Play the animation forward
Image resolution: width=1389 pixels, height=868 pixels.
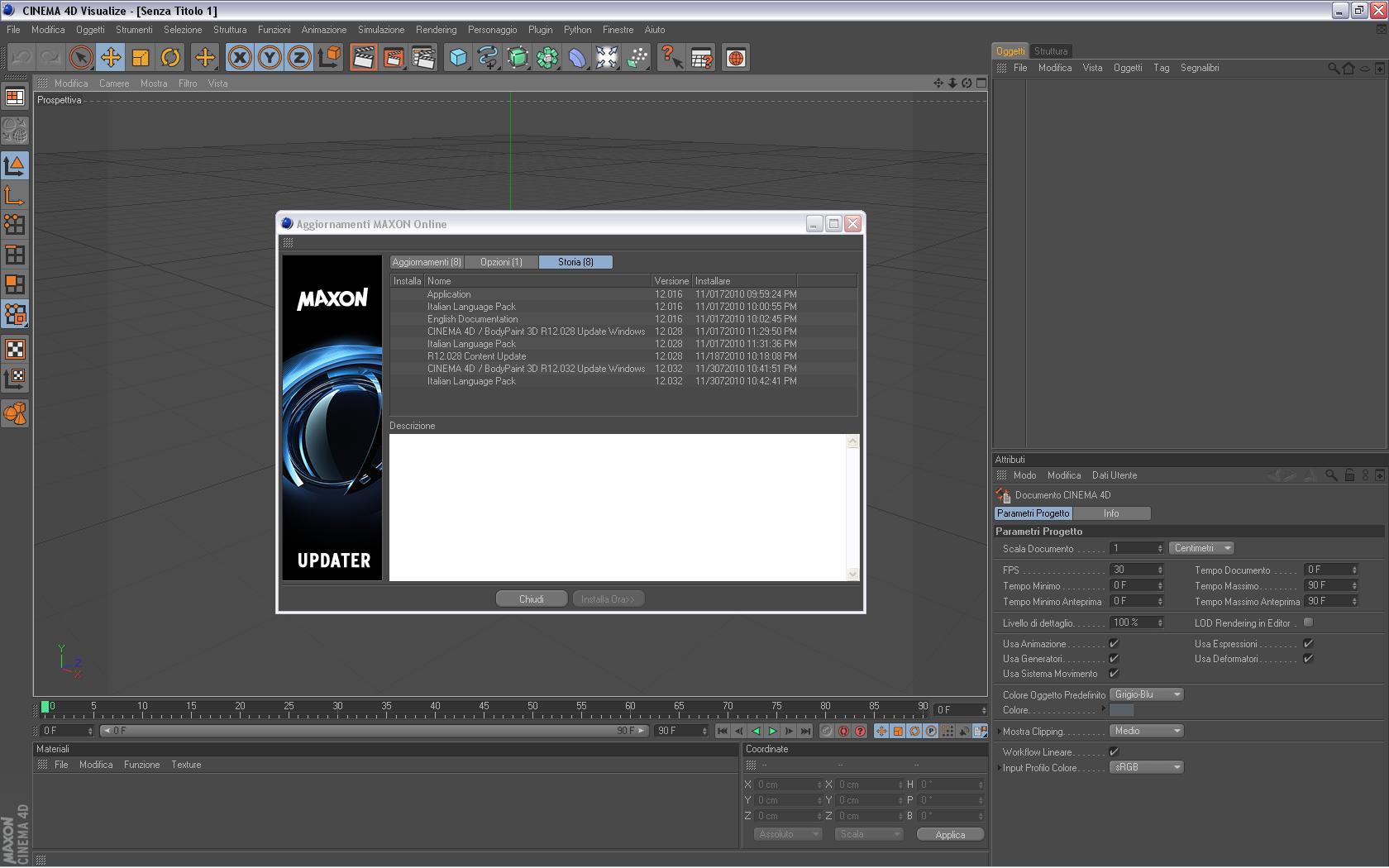pos(772,731)
